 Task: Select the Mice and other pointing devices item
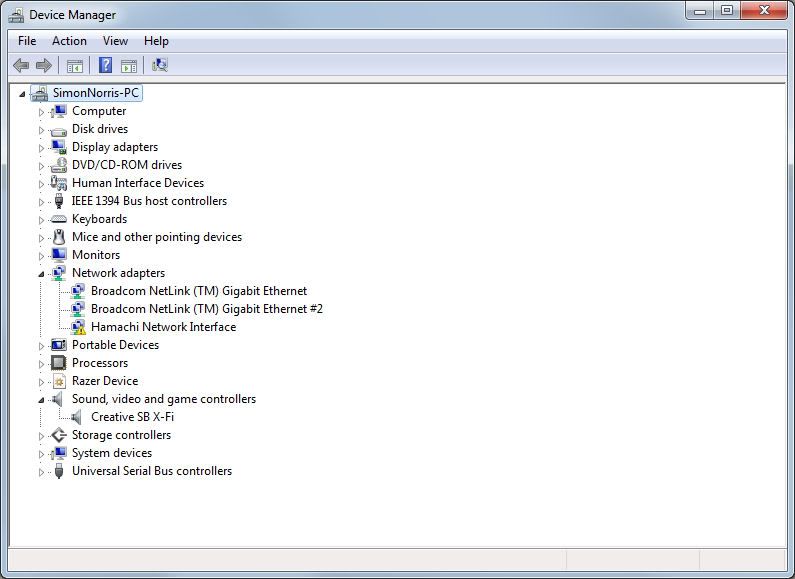(x=156, y=237)
